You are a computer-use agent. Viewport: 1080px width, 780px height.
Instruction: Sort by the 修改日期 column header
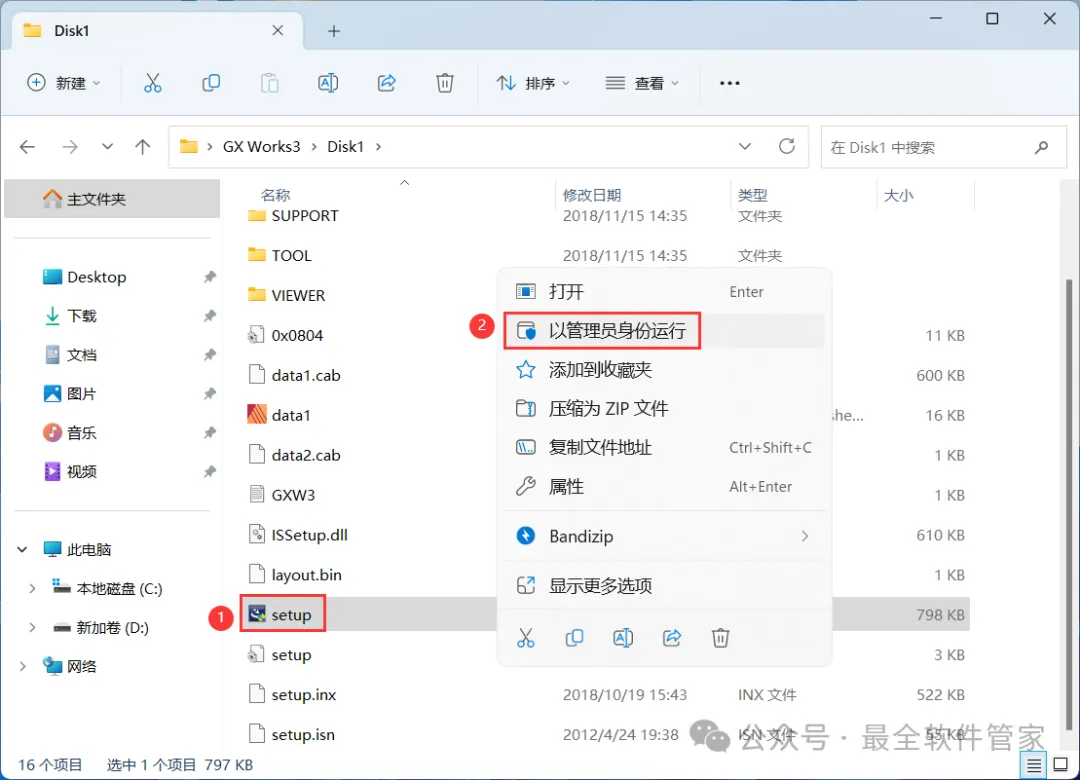(x=592, y=195)
